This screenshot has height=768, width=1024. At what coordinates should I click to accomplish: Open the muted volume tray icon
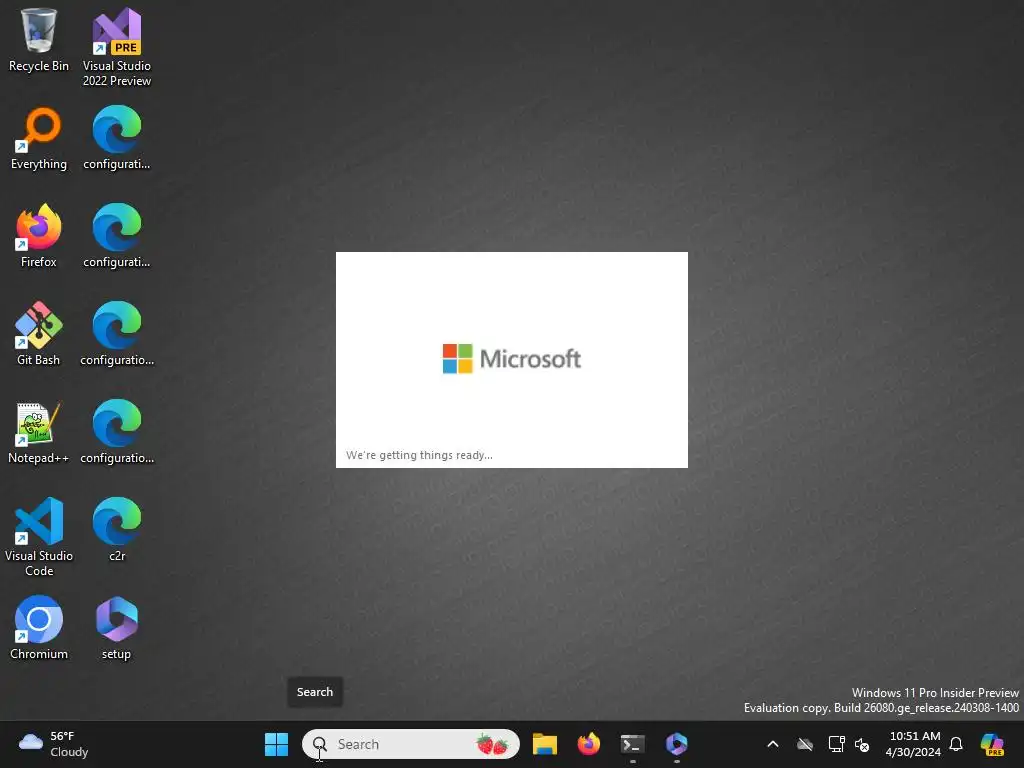click(862, 744)
